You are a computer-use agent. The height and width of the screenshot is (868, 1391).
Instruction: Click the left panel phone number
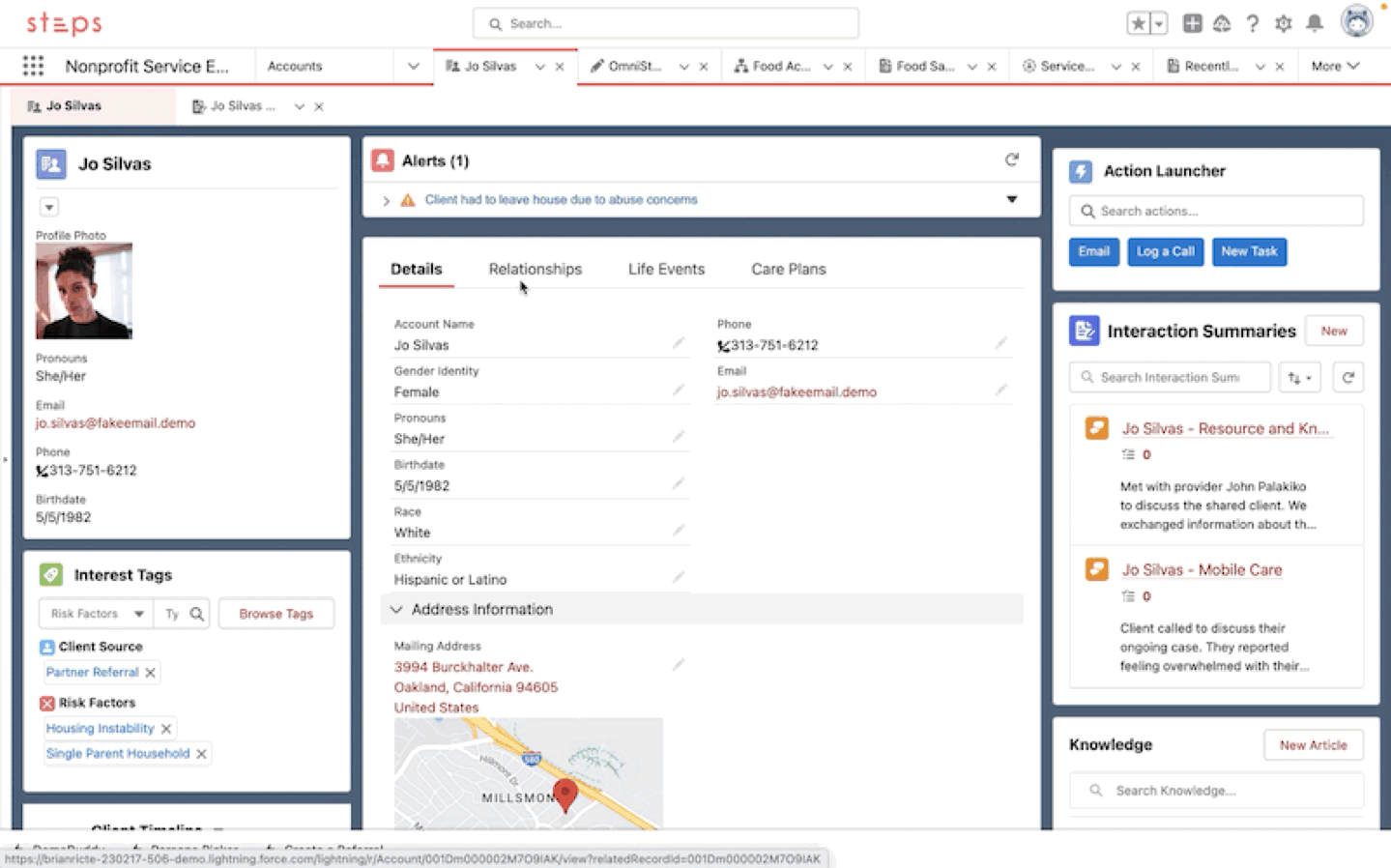coord(93,470)
